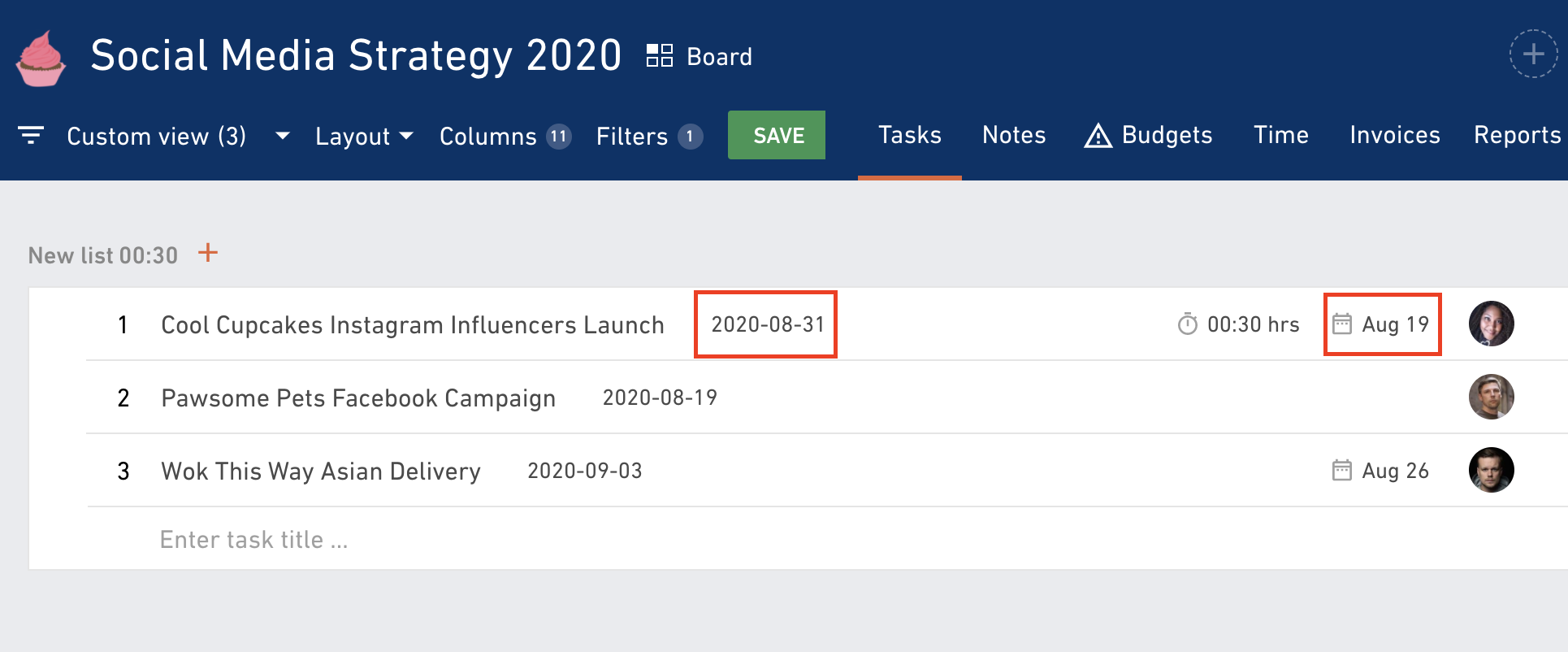
Task: Click task number 3
Action: (x=123, y=472)
